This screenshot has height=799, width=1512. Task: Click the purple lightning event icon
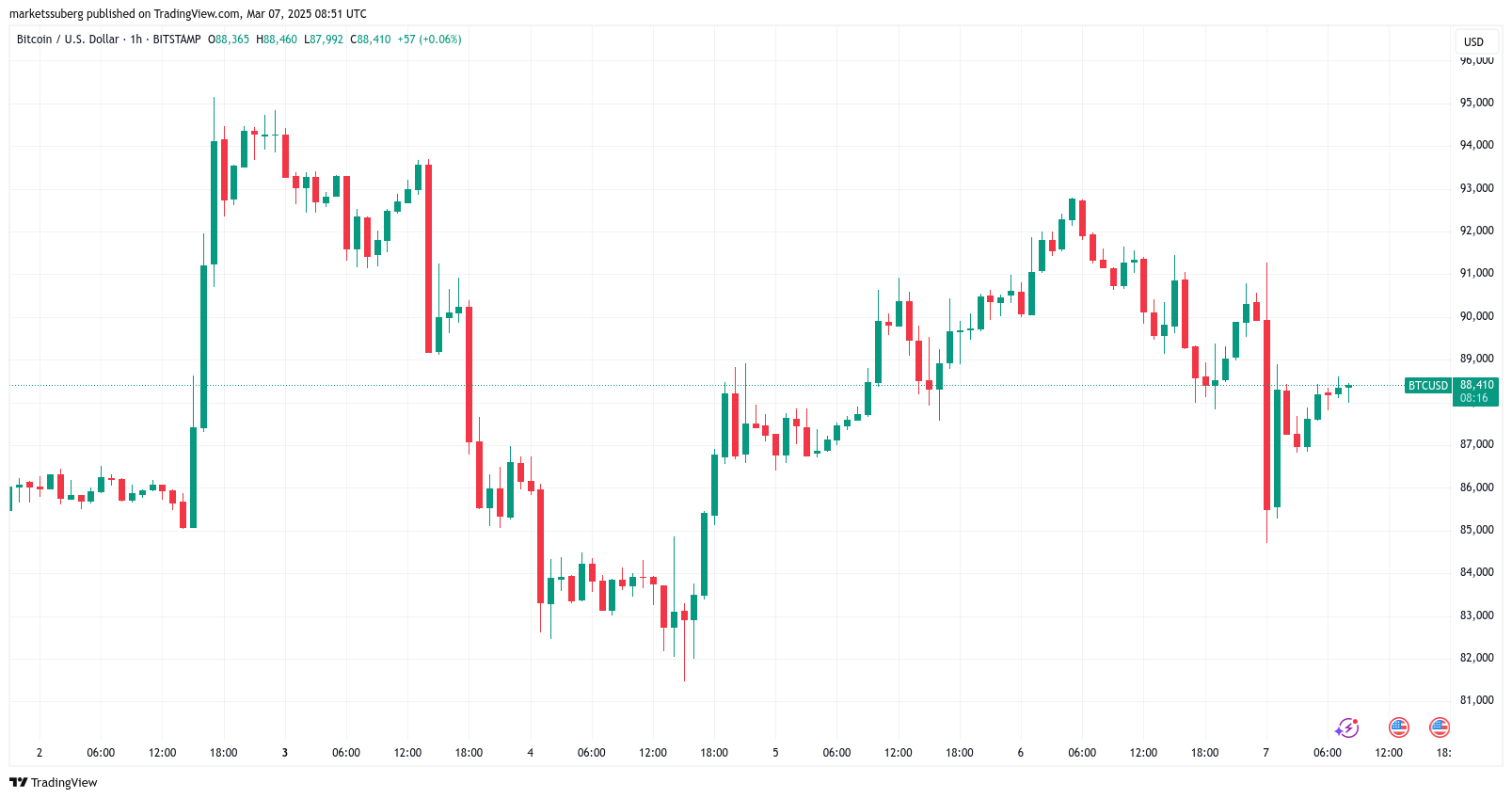pyautogui.click(x=1346, y=727)
